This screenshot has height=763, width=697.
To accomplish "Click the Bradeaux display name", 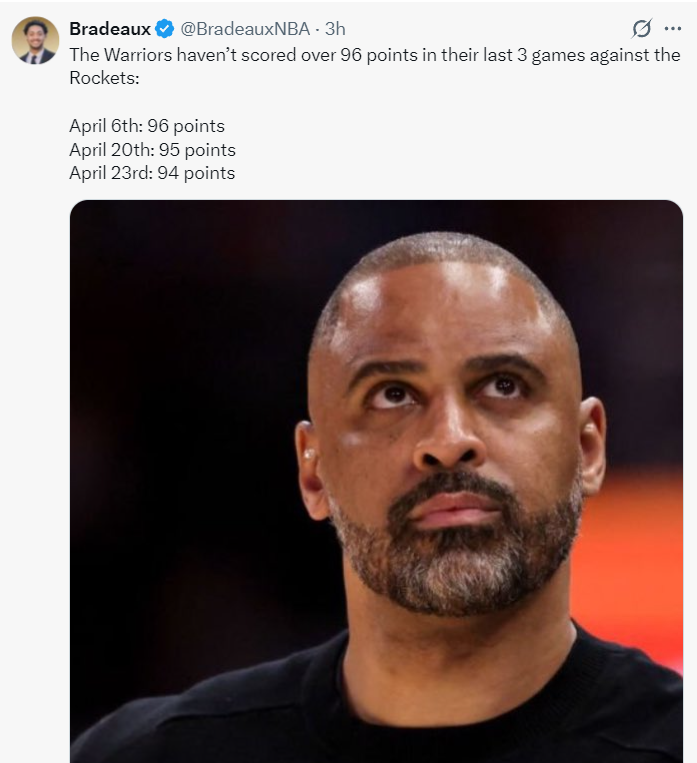I will 110,29.
